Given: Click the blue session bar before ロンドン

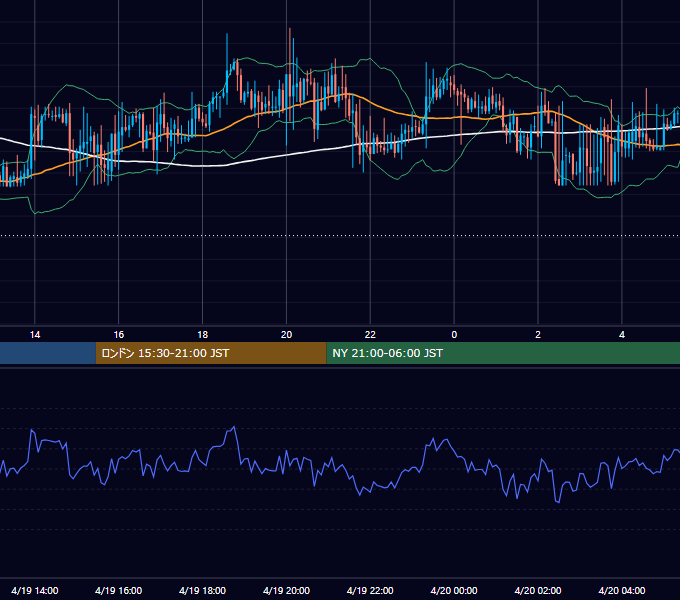Looking at the screenshot, I should [48, 353].
